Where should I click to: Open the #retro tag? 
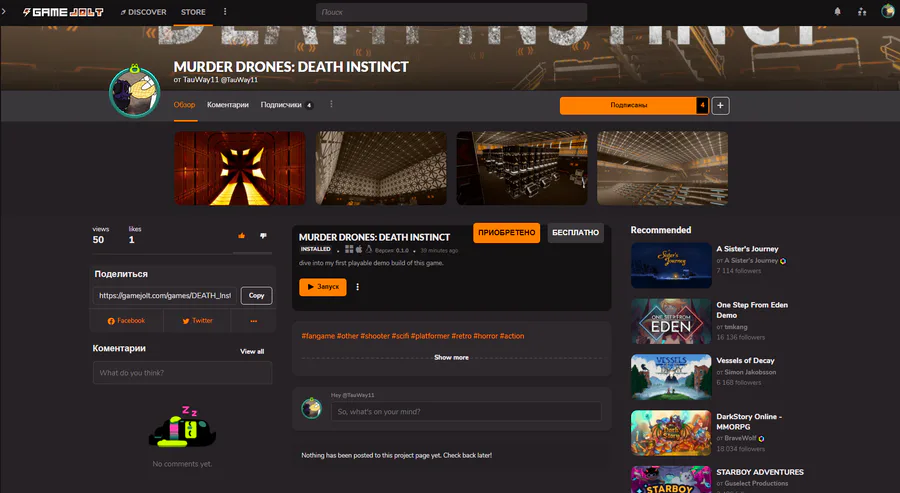coord(461,336)
